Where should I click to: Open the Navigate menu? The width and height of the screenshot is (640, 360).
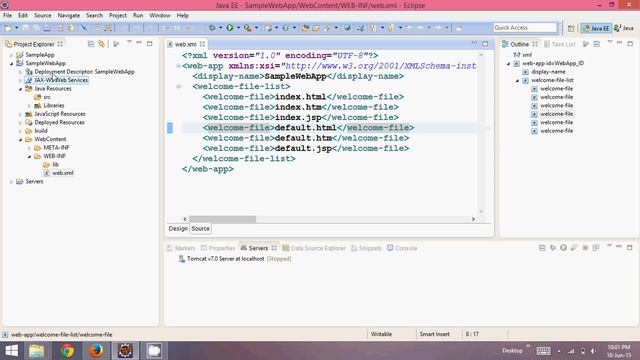pos(69,15)
